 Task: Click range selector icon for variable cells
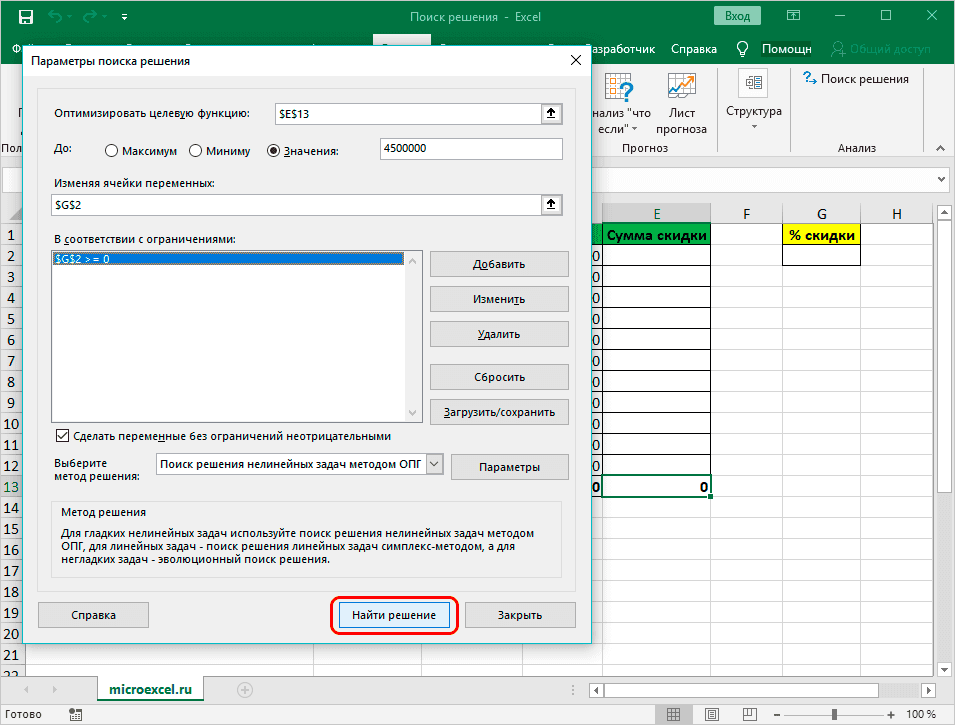pos(550,204)
